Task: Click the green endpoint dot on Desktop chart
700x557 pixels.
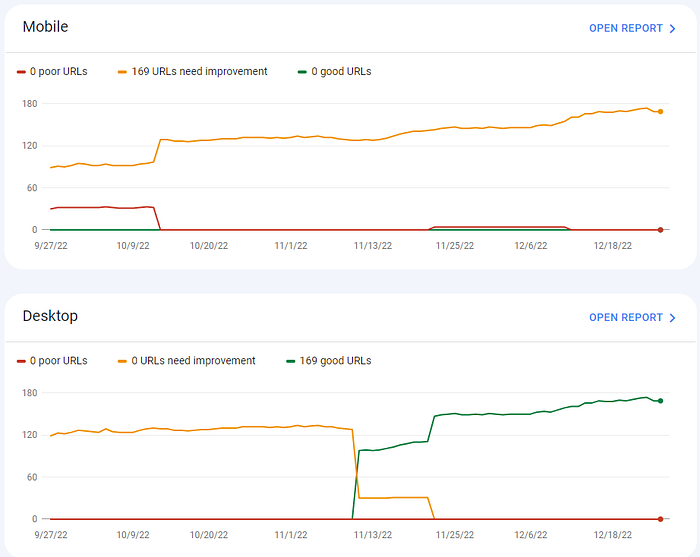Action: [x=660, y=401]
